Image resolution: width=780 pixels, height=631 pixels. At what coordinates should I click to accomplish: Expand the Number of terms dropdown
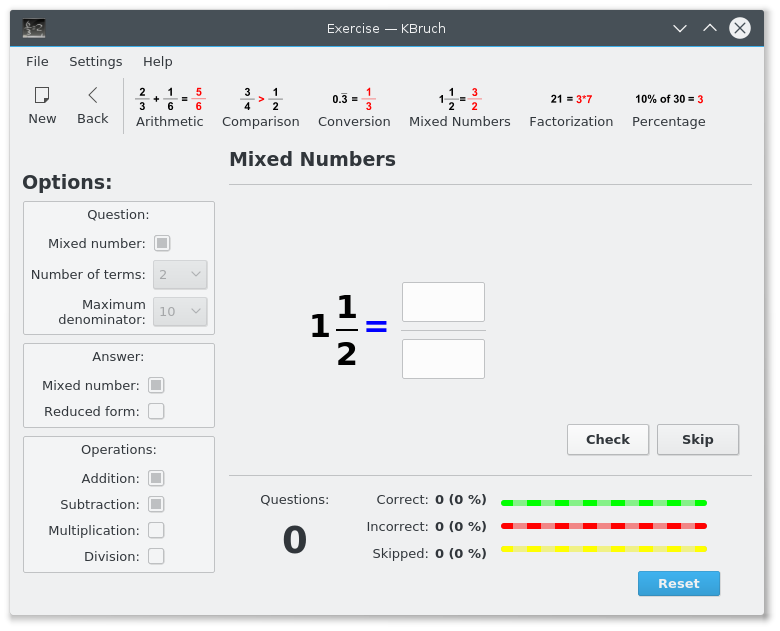tap(180, 274)
